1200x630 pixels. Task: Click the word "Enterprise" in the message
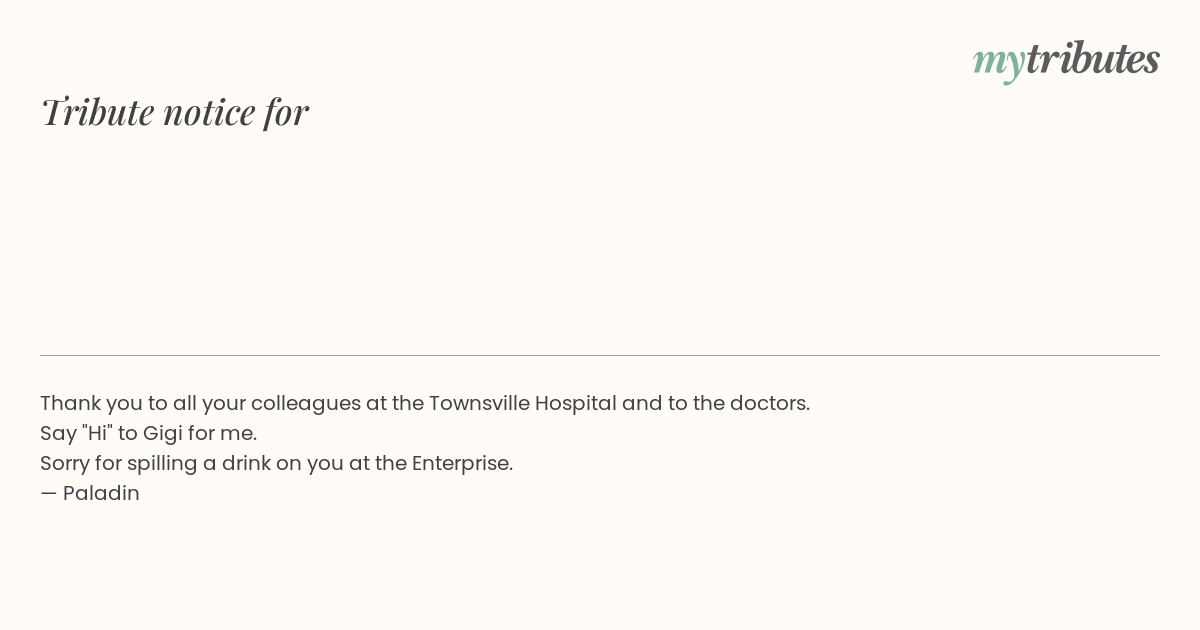pyautogui.click(x=460, y=463)
